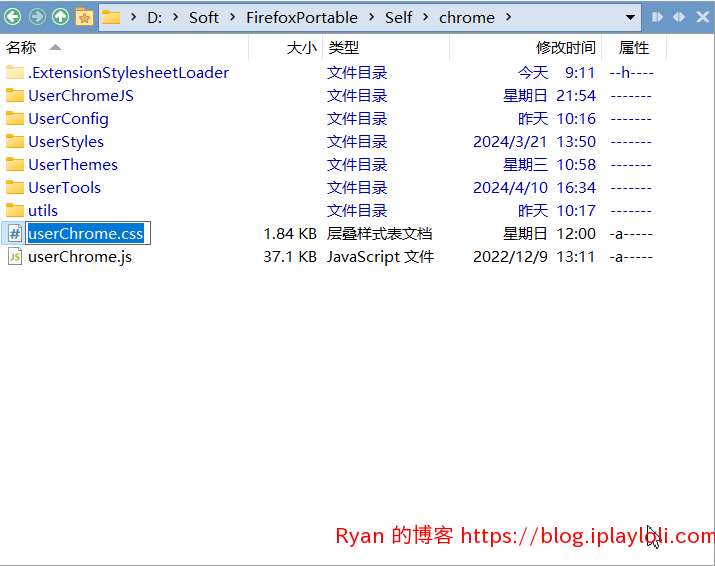Click the utils folder icon
The height and width of the screenshot is (566, 715).
(x=15, y=210)
